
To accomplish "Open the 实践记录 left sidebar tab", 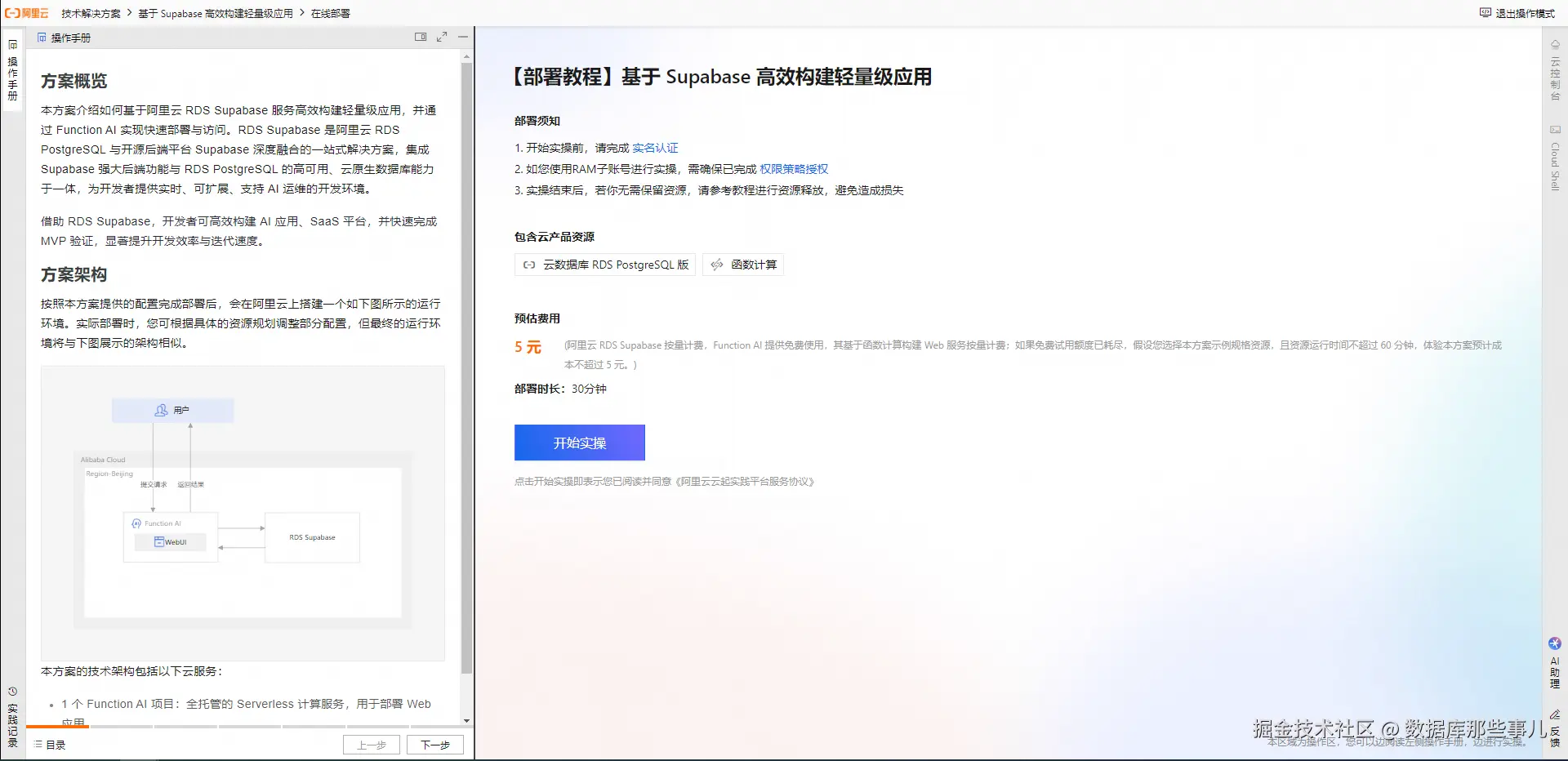I will coord(12,718).
